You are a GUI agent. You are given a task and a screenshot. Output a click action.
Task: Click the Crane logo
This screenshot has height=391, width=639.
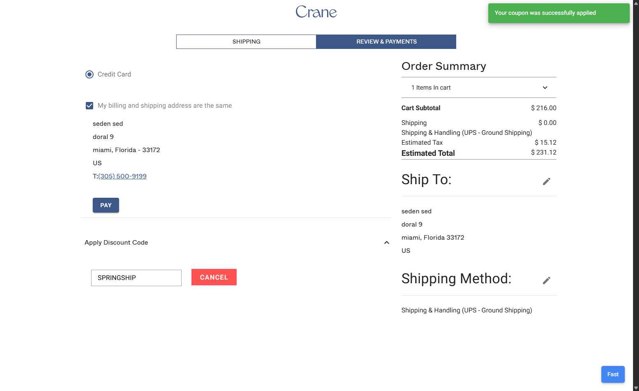316,12
